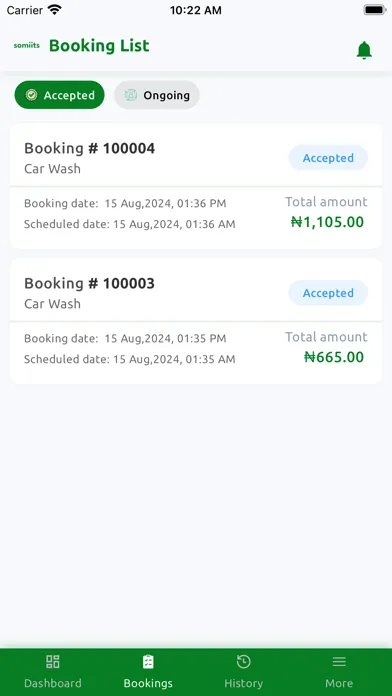This screenshot has height=696, width=392.
Task: Switch to the Ongoing filter chip
Action: (x=157, y=95)
